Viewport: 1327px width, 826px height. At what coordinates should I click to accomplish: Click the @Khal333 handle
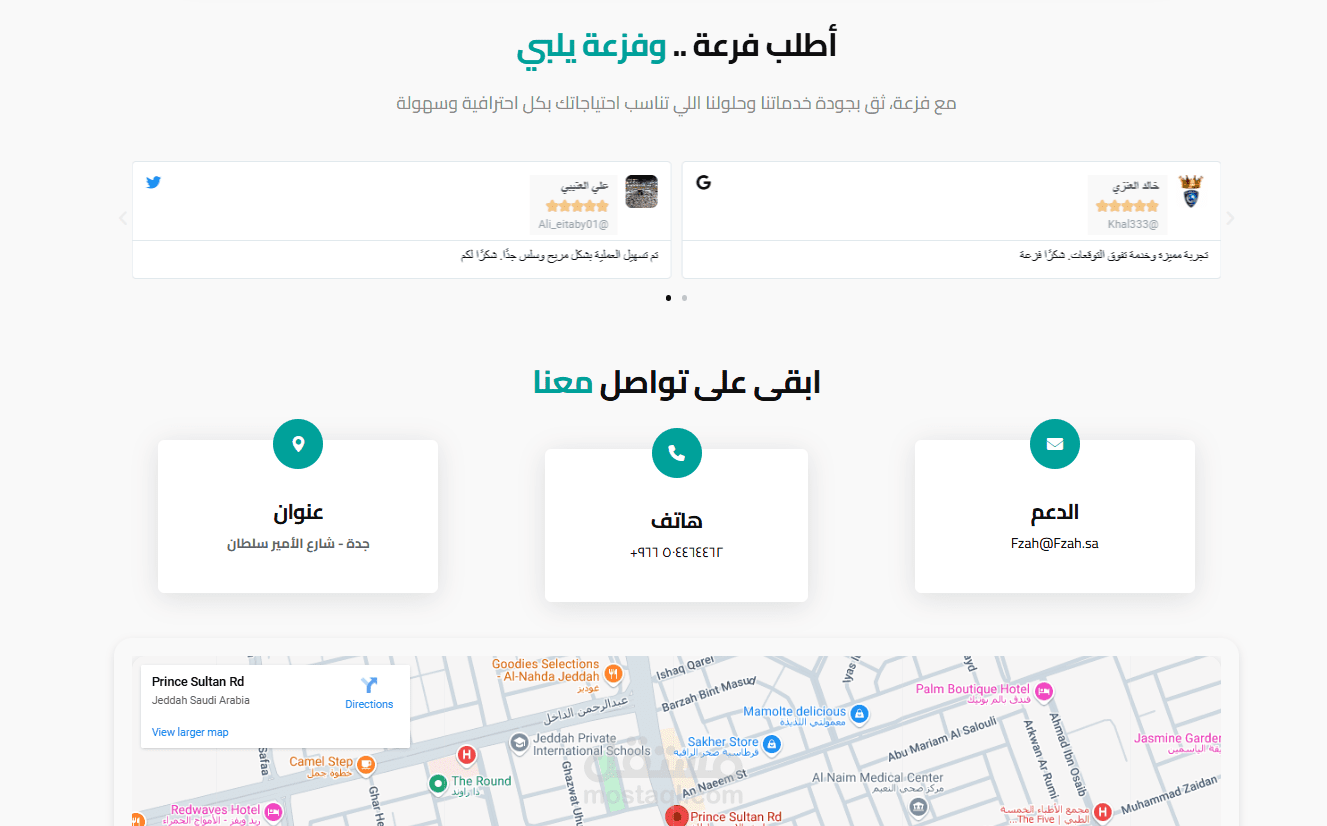coord(1133,224)
